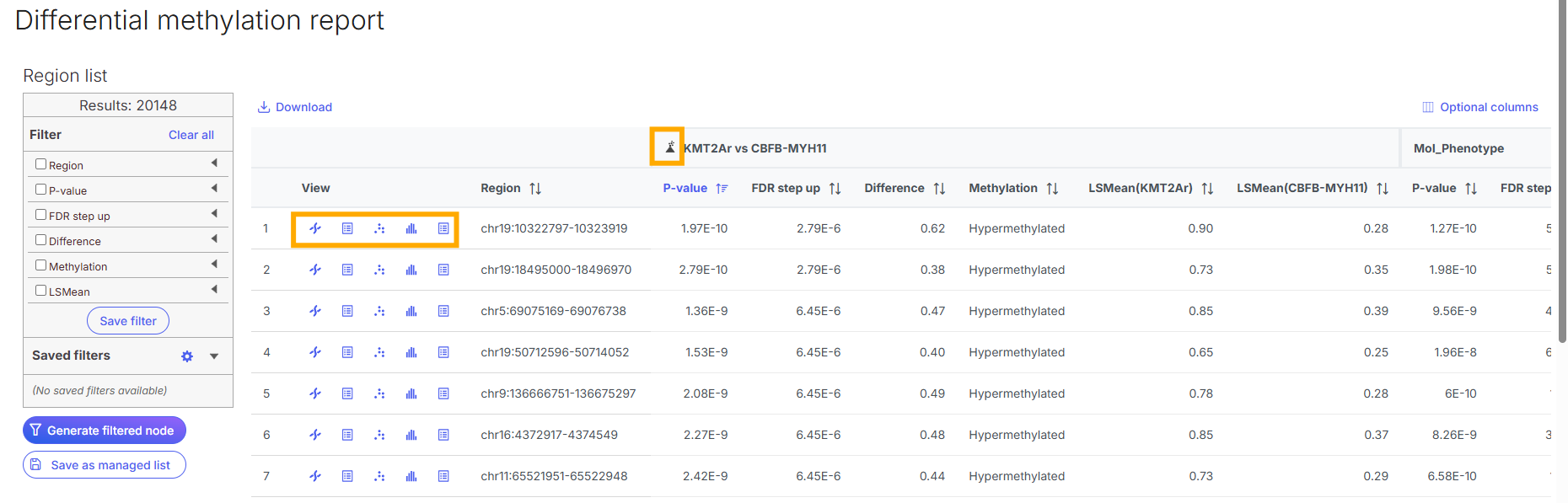Click the dot plot icon in row 2
Screen dimensions: 1568x503
click(379, 270)
